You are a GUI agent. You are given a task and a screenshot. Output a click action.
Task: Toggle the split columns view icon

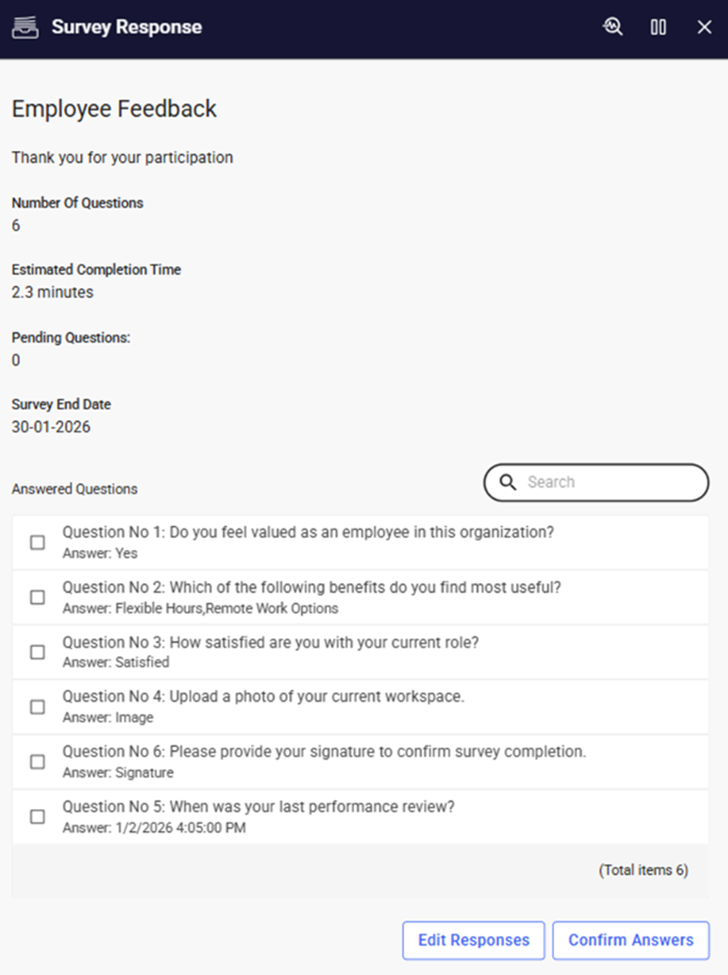click(658, 27)
